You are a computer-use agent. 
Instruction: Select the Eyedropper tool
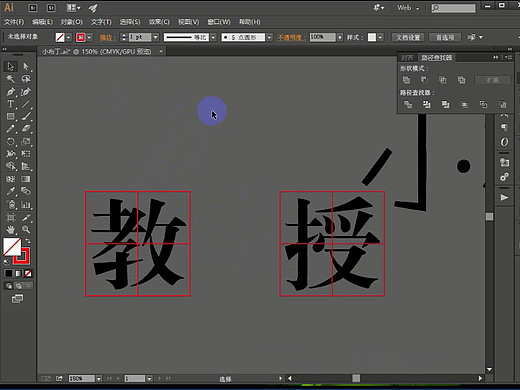pos(11,191)
